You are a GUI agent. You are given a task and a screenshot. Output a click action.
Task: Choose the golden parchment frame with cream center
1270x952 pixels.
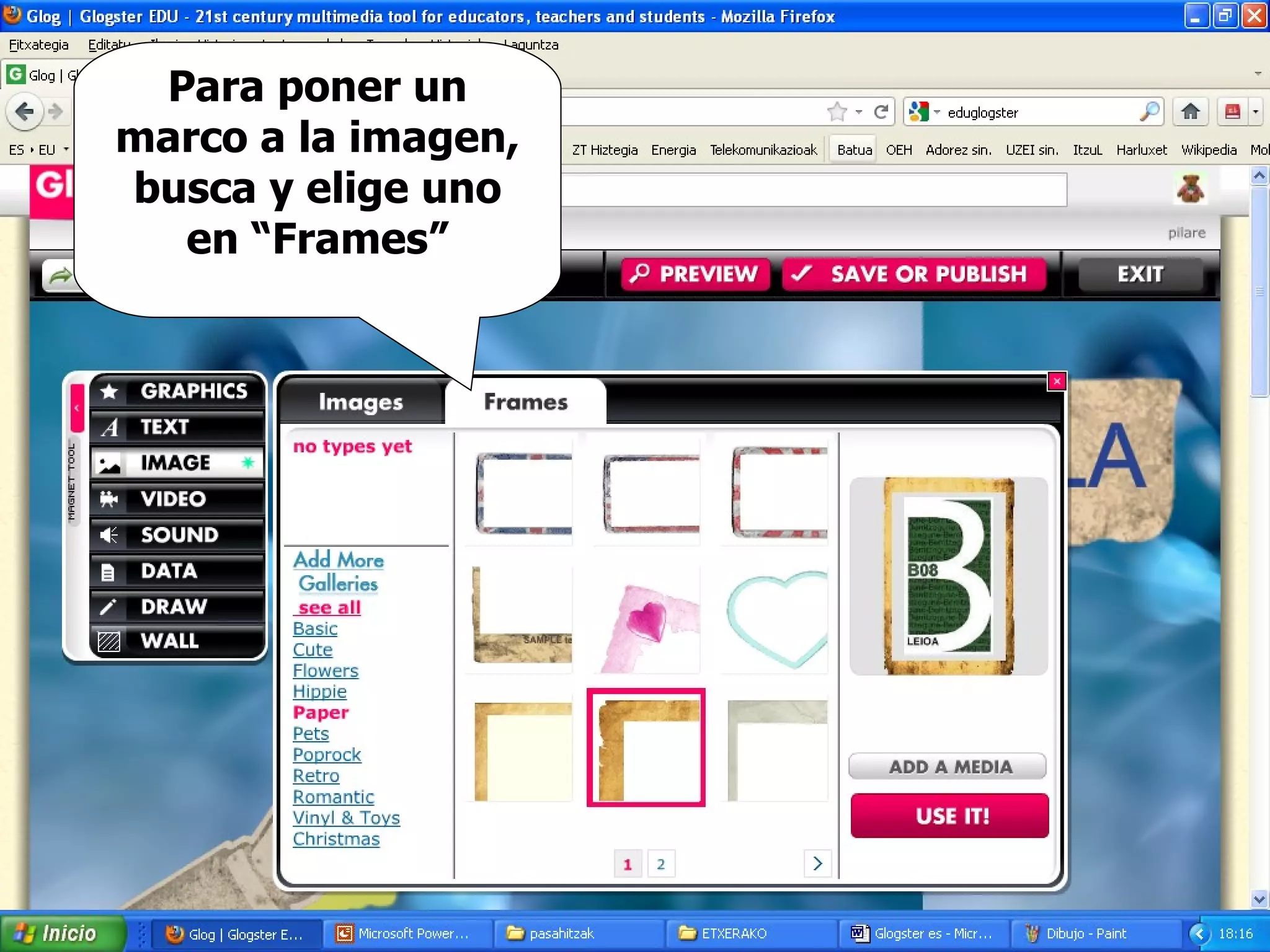(x=520, y=748)
